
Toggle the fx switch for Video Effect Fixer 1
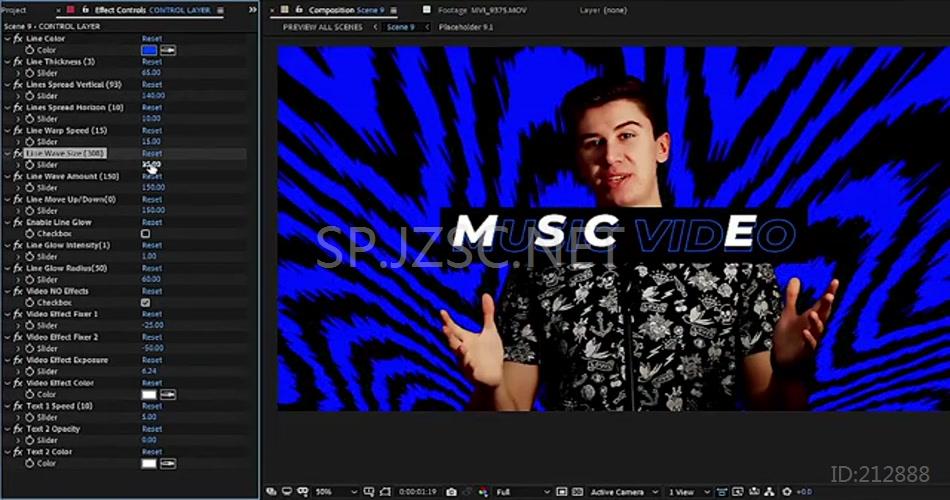pos(18,314)
